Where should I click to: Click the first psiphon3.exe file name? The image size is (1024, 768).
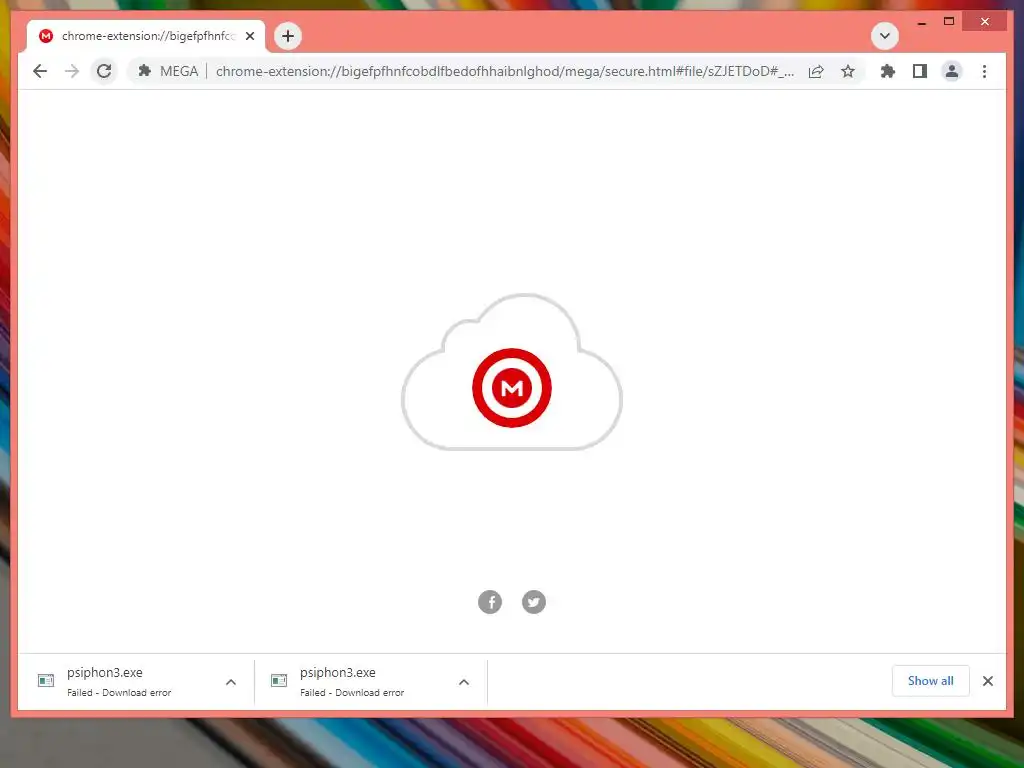[104, 672]
